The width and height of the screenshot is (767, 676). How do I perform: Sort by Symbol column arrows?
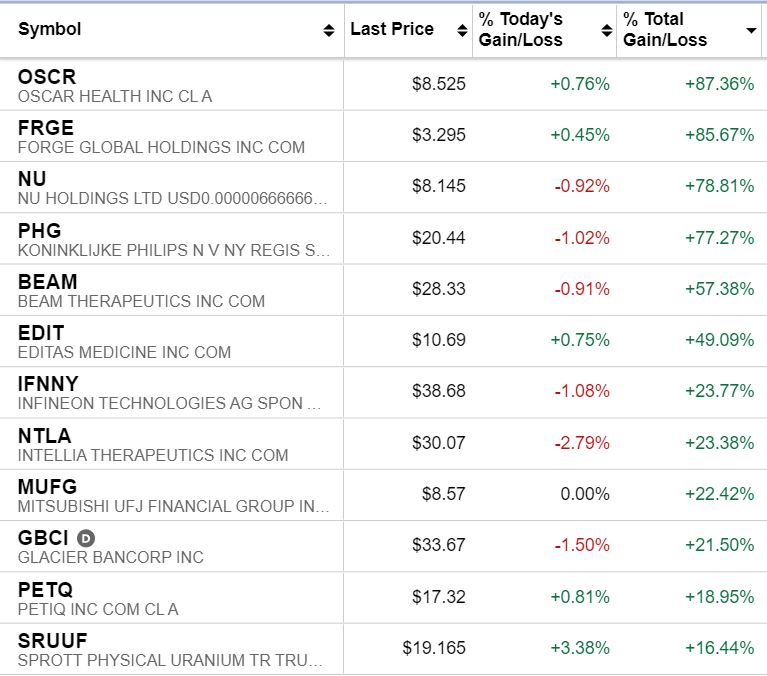point(329,31)
